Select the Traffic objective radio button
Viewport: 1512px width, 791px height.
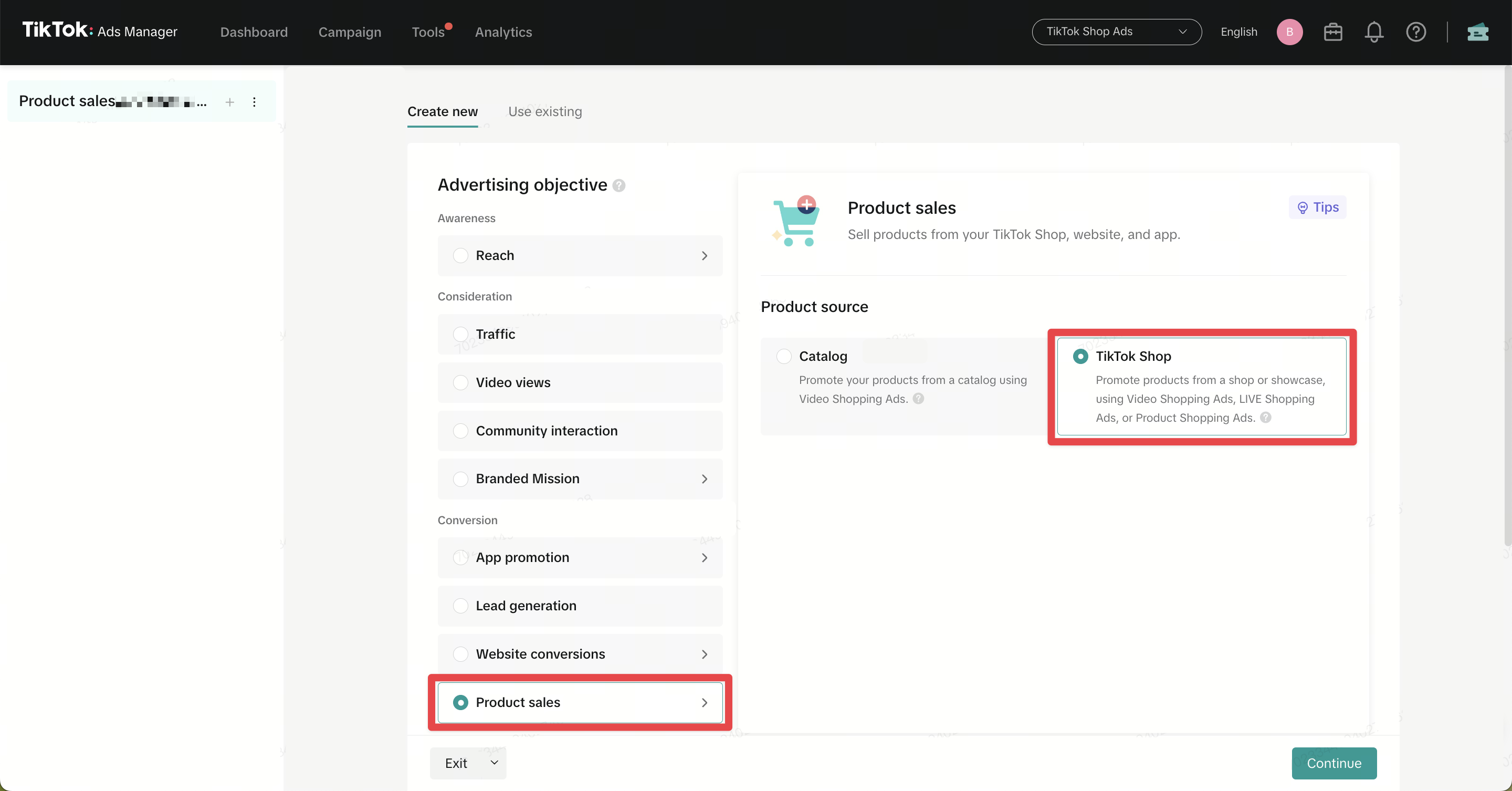coord(461,334)
